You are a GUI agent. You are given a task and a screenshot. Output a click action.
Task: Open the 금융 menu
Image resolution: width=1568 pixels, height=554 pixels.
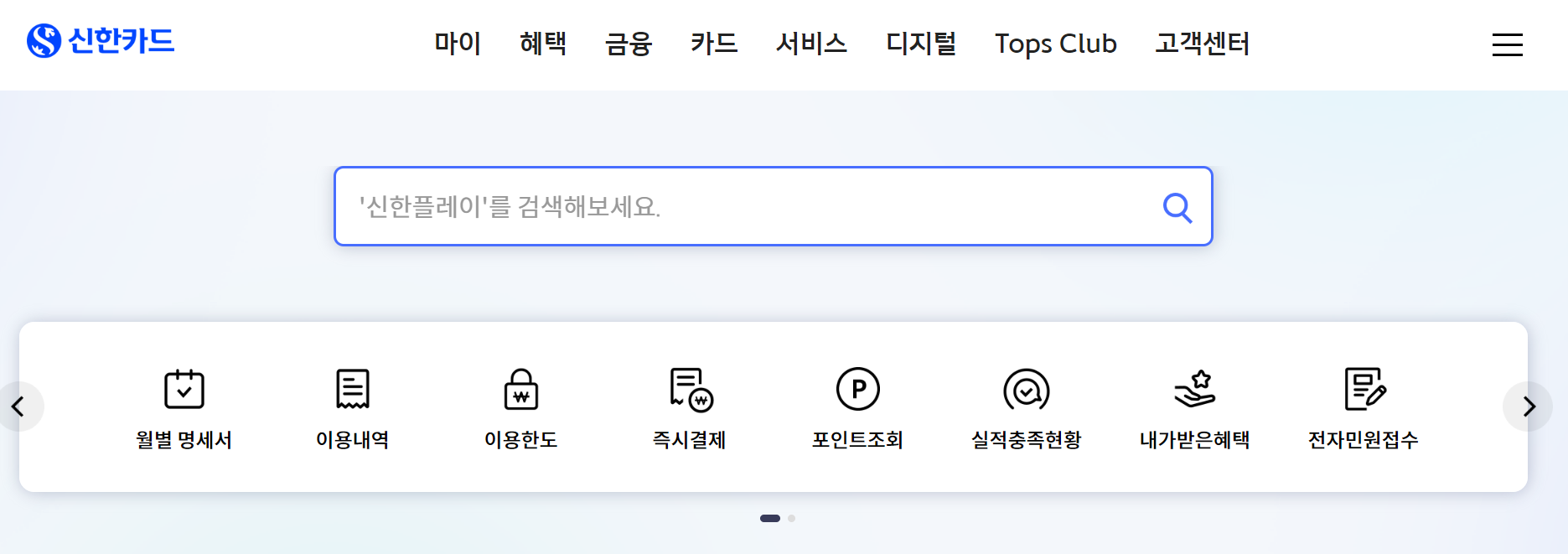pos(629,44)
